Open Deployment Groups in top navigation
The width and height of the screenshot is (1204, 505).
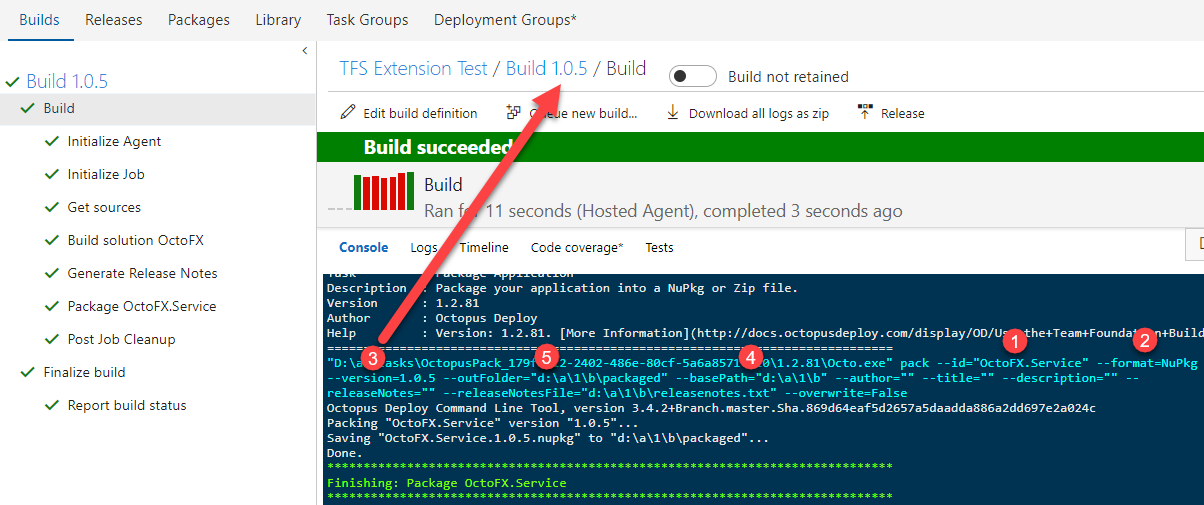tap(505, 20)
